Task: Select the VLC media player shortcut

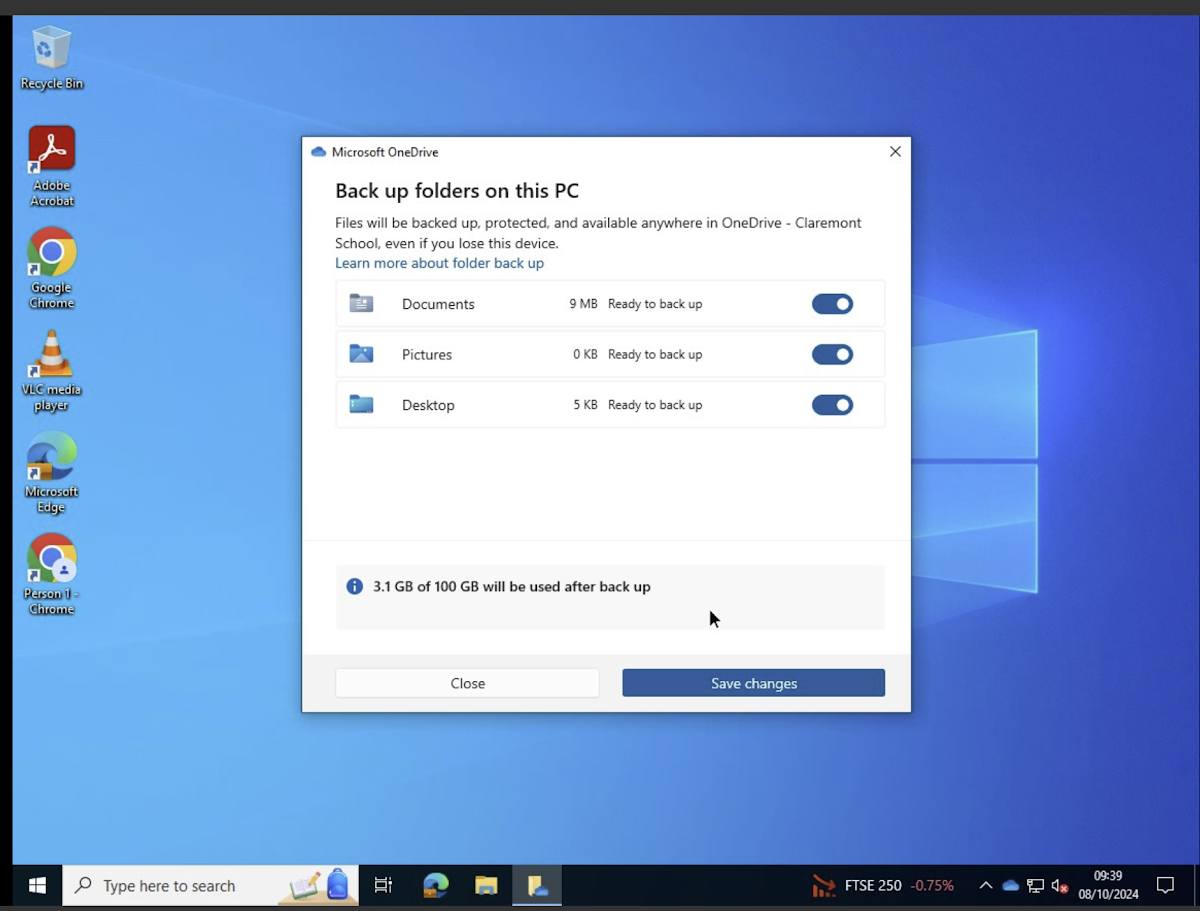Action: pos(52,370)
